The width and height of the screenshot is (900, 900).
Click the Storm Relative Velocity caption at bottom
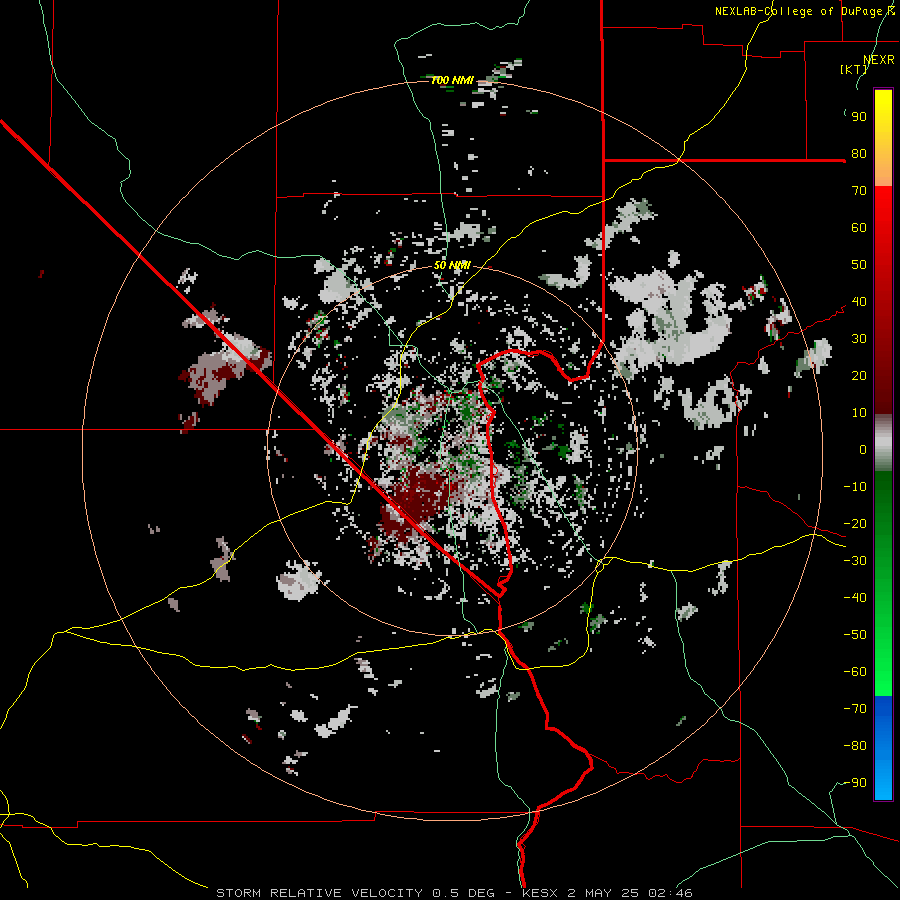(454, 893)
